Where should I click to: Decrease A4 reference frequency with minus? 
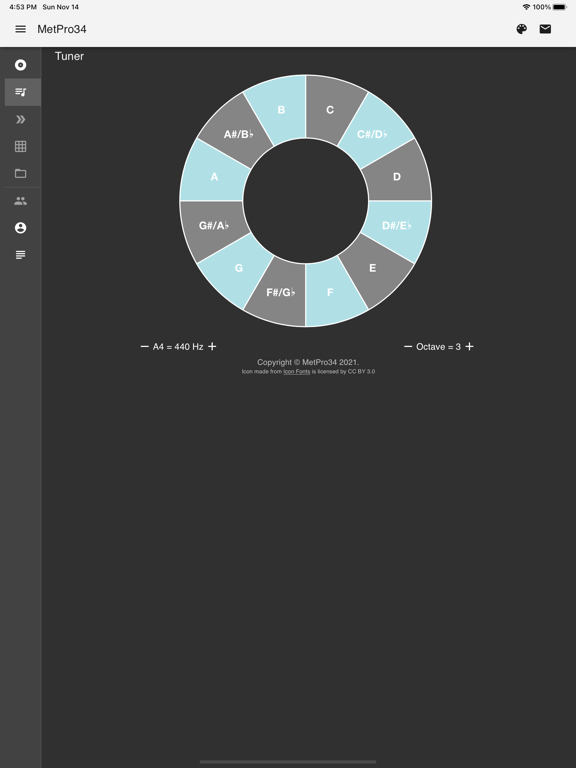144,346
